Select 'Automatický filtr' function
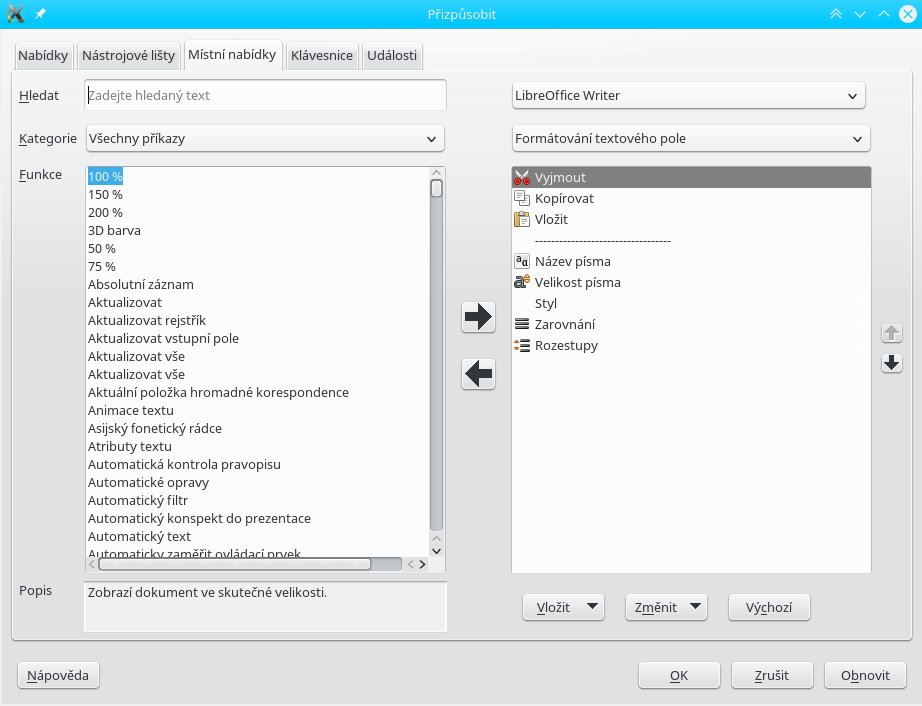The height and width of the screenshot is (706, 922). (138, 501)
